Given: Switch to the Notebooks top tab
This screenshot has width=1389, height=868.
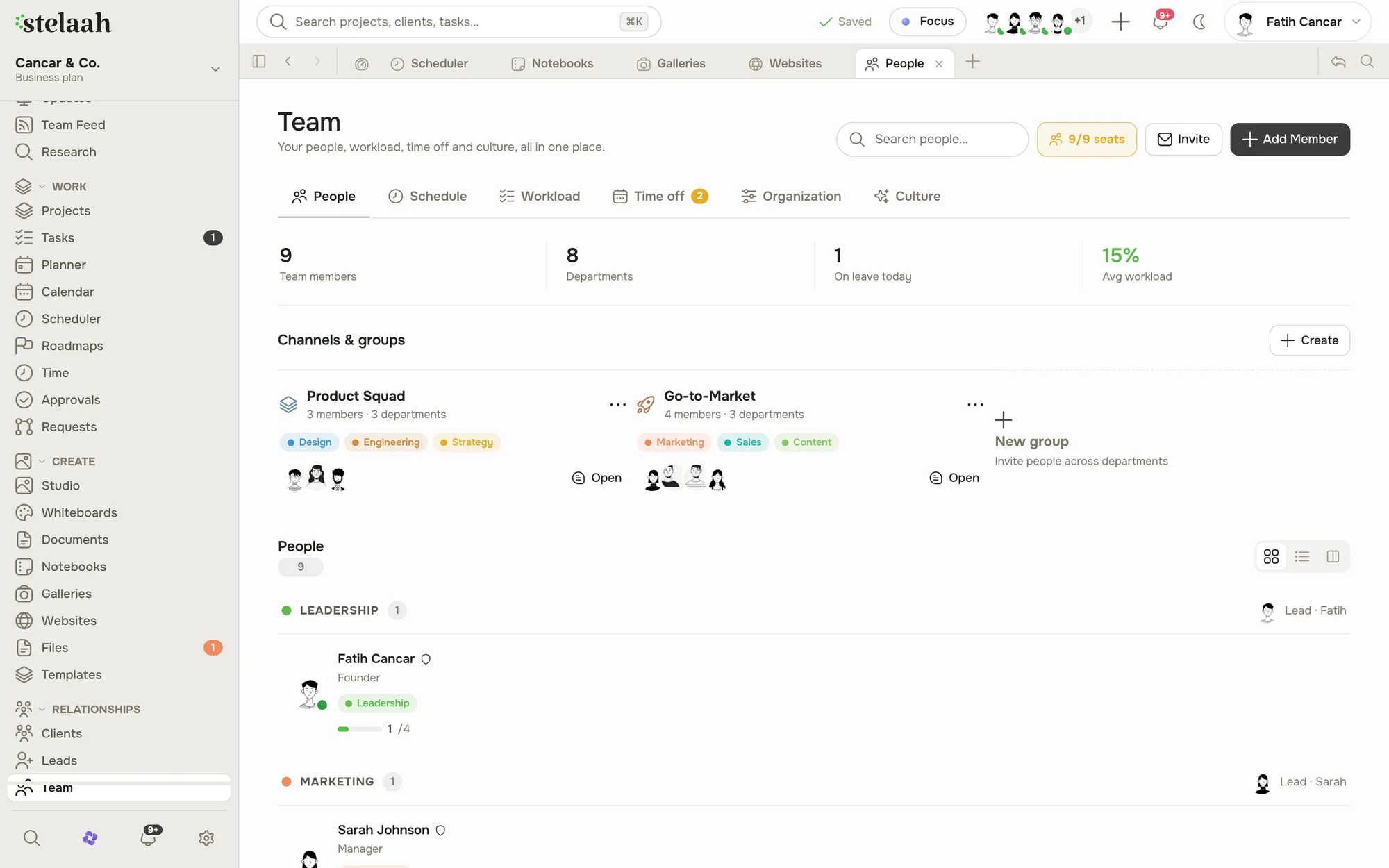Looking at the screenshot, I should click(553, 64).
